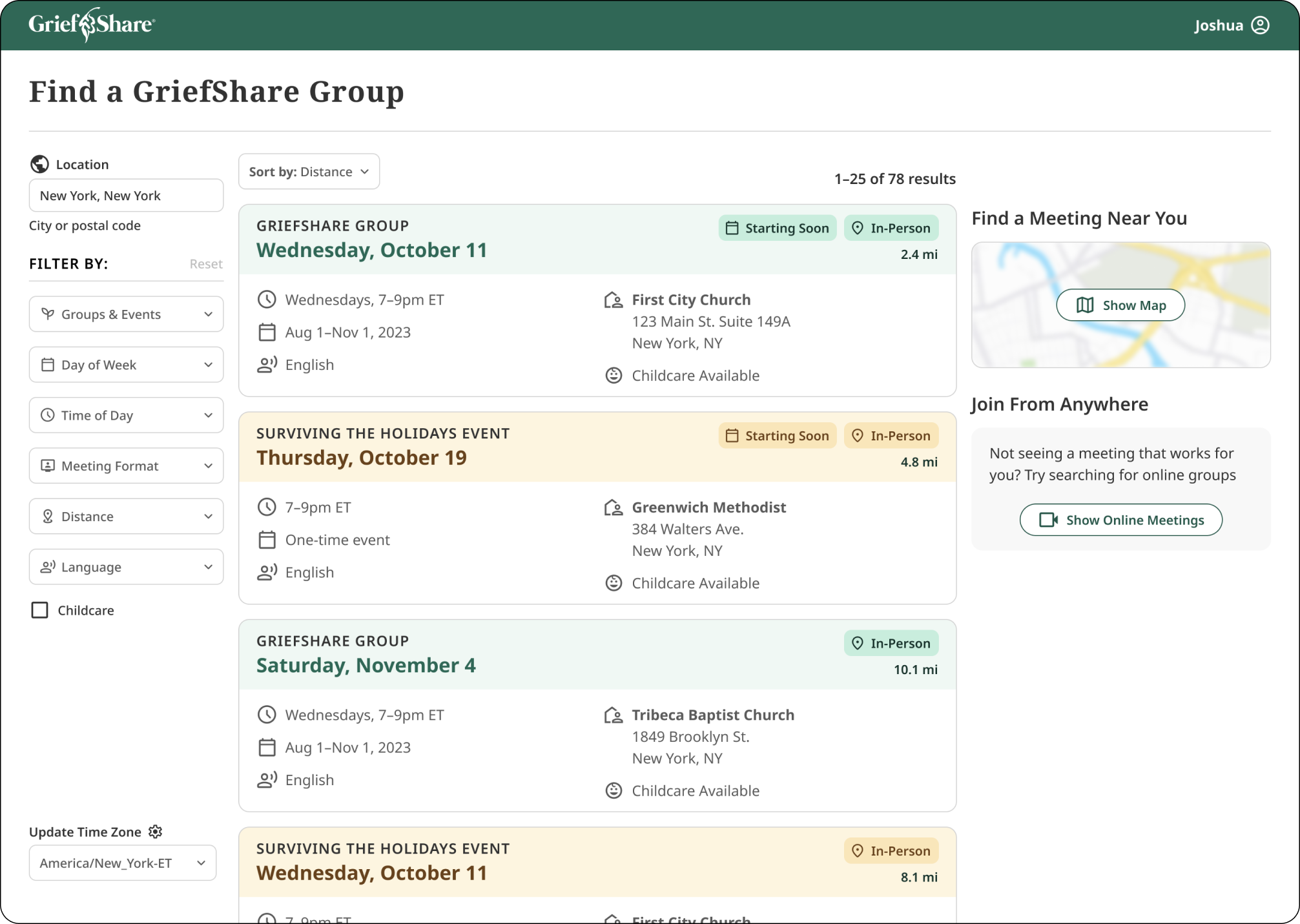Expand the Groups & Events filter

[x=126, y=314]
